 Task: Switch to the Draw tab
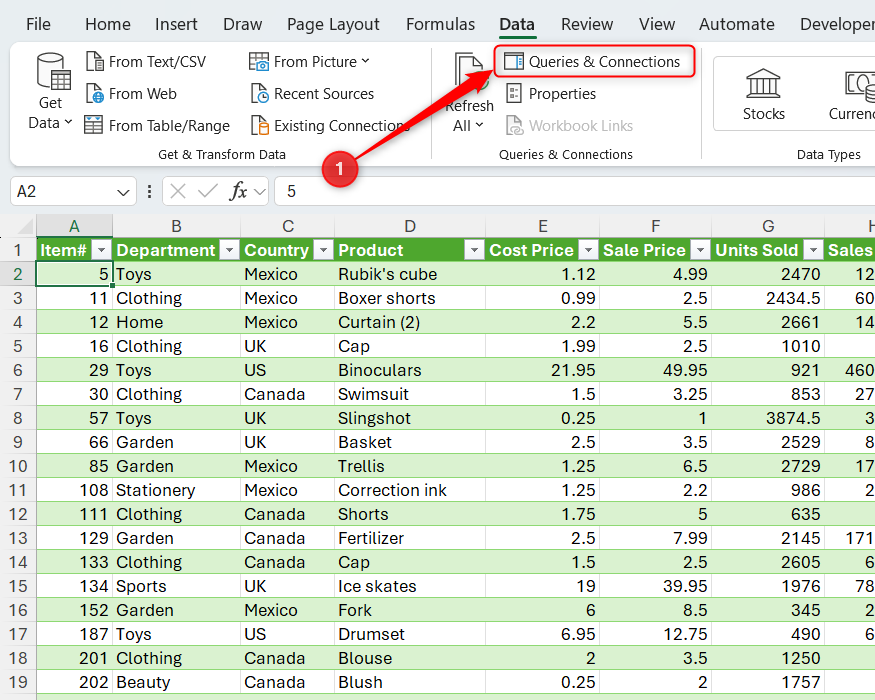click(x=242, y=24)
